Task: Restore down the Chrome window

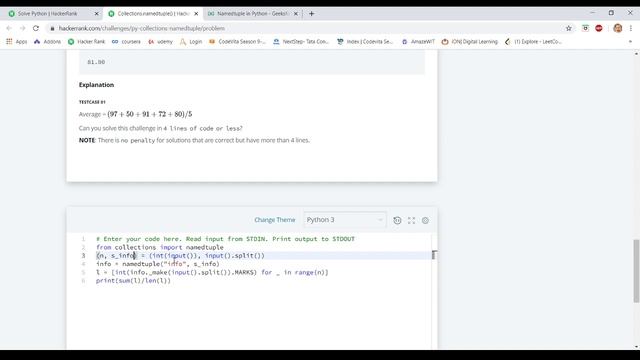Action: pyautogui.click(x=611, y=13)
